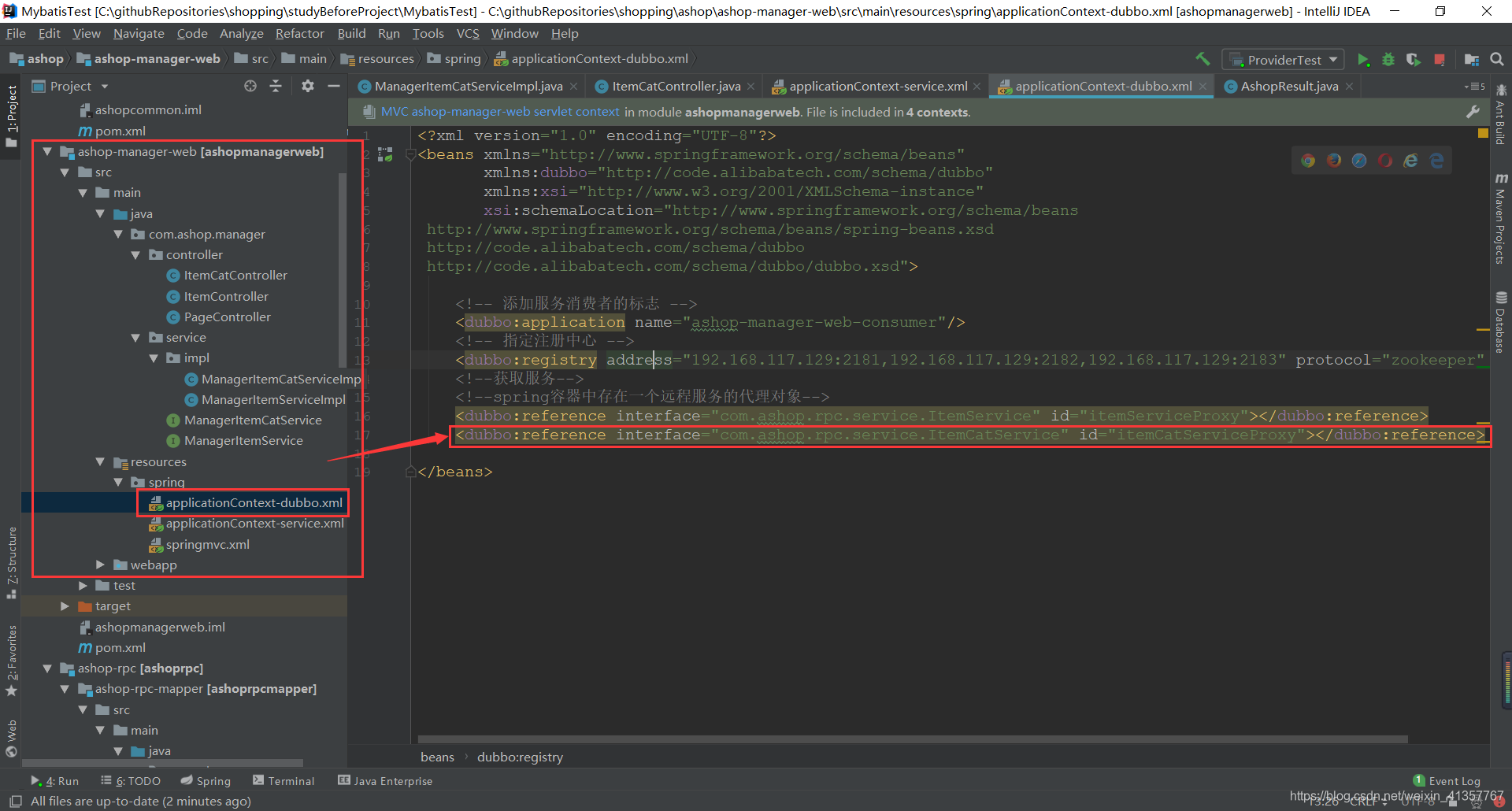Screen dimensions: 1512x811
Task: Open the ProviderTest run configuration dropdown
Action: (1283, 60)
